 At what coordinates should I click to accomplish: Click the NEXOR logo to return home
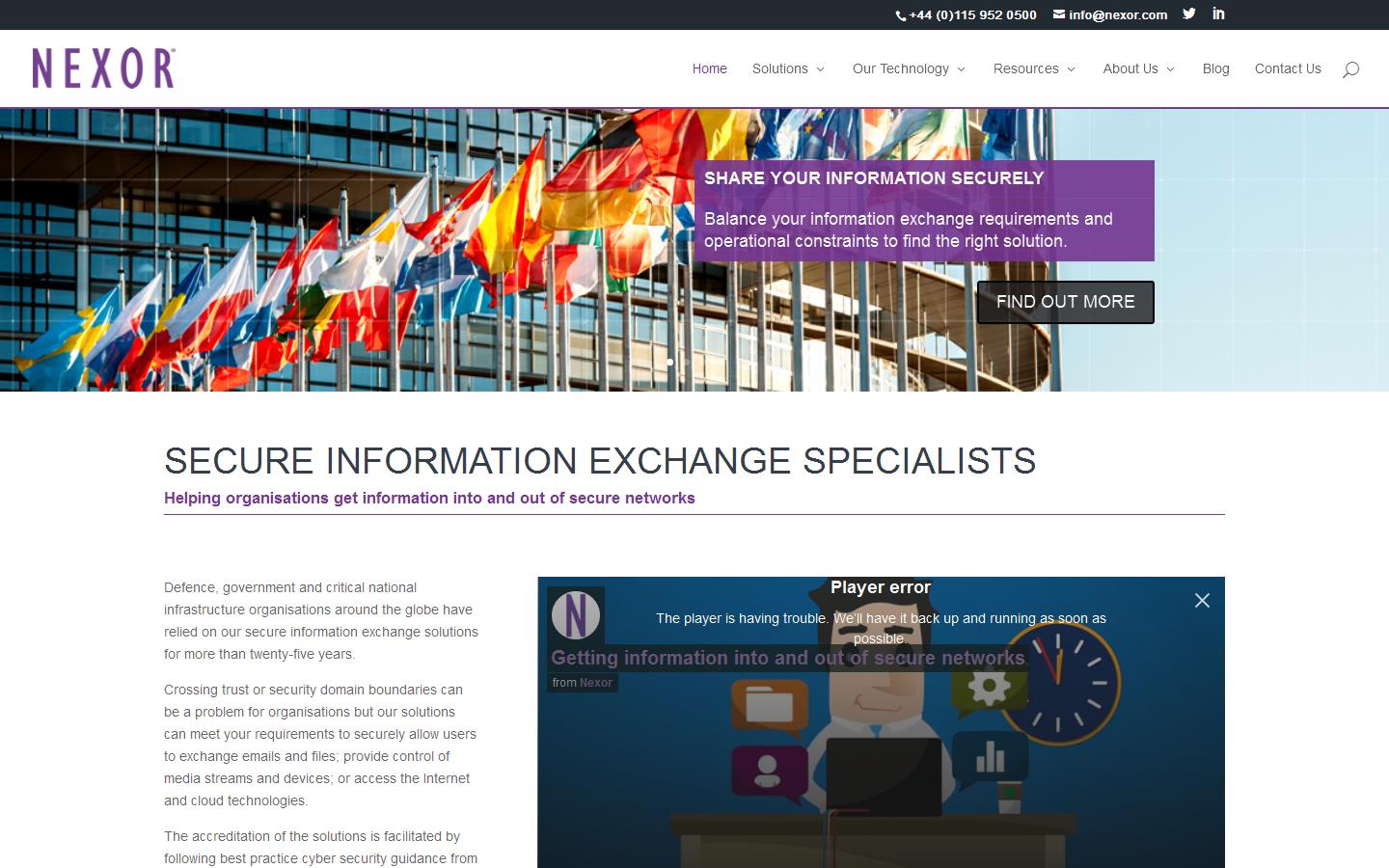tap(103, 68)
